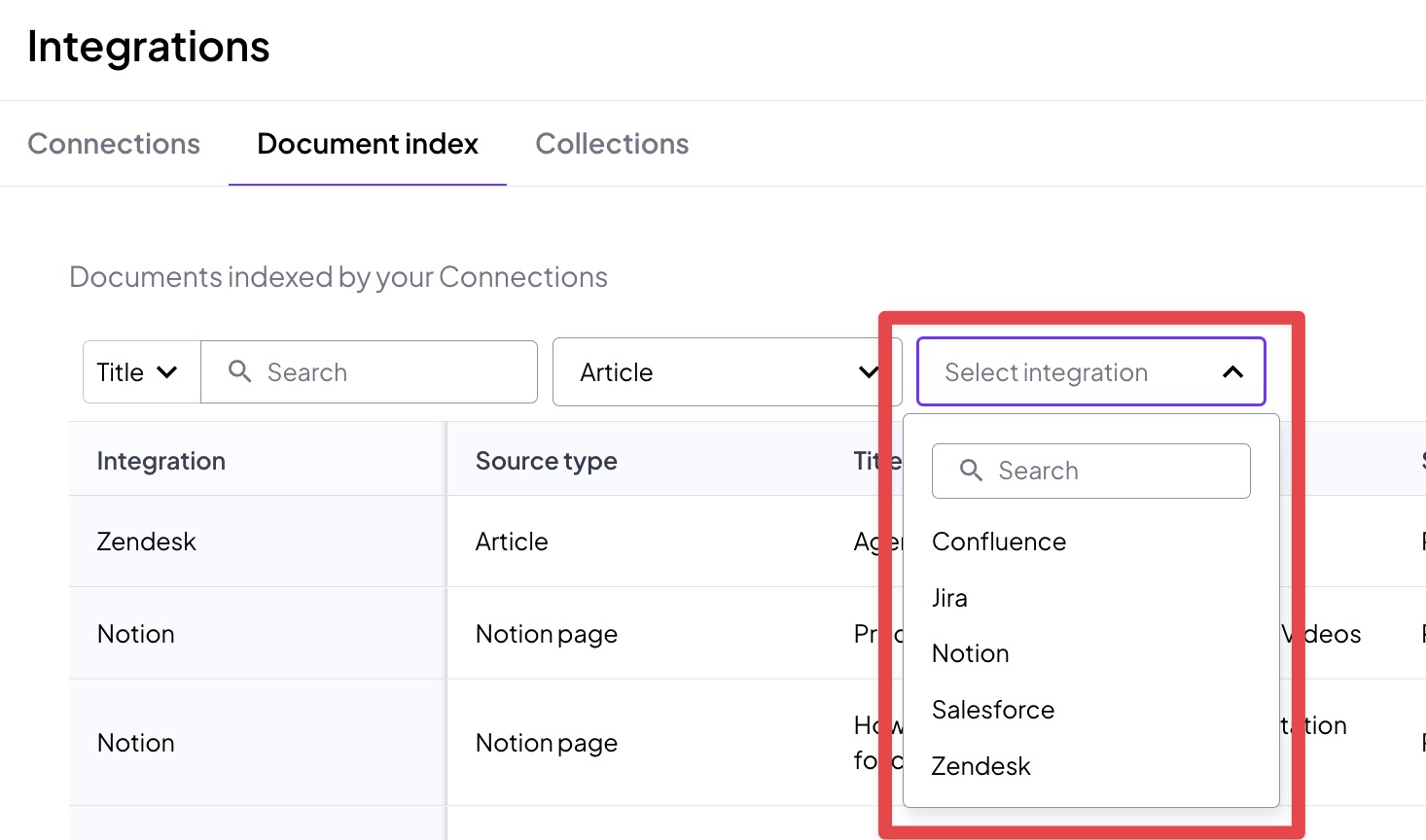Click 'Documents indexed by your Connections' text
Image resolution: width=1426 pixels, height=840 pixels.
(x=339, y=277)
